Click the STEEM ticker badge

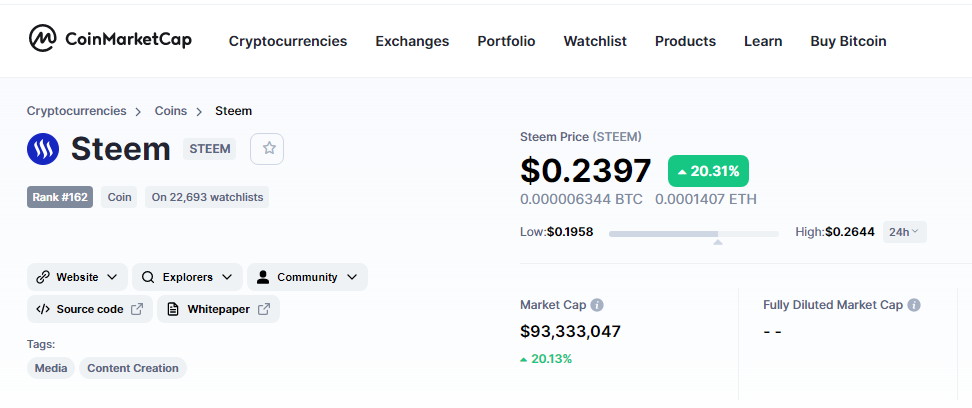tap(210, 149)
